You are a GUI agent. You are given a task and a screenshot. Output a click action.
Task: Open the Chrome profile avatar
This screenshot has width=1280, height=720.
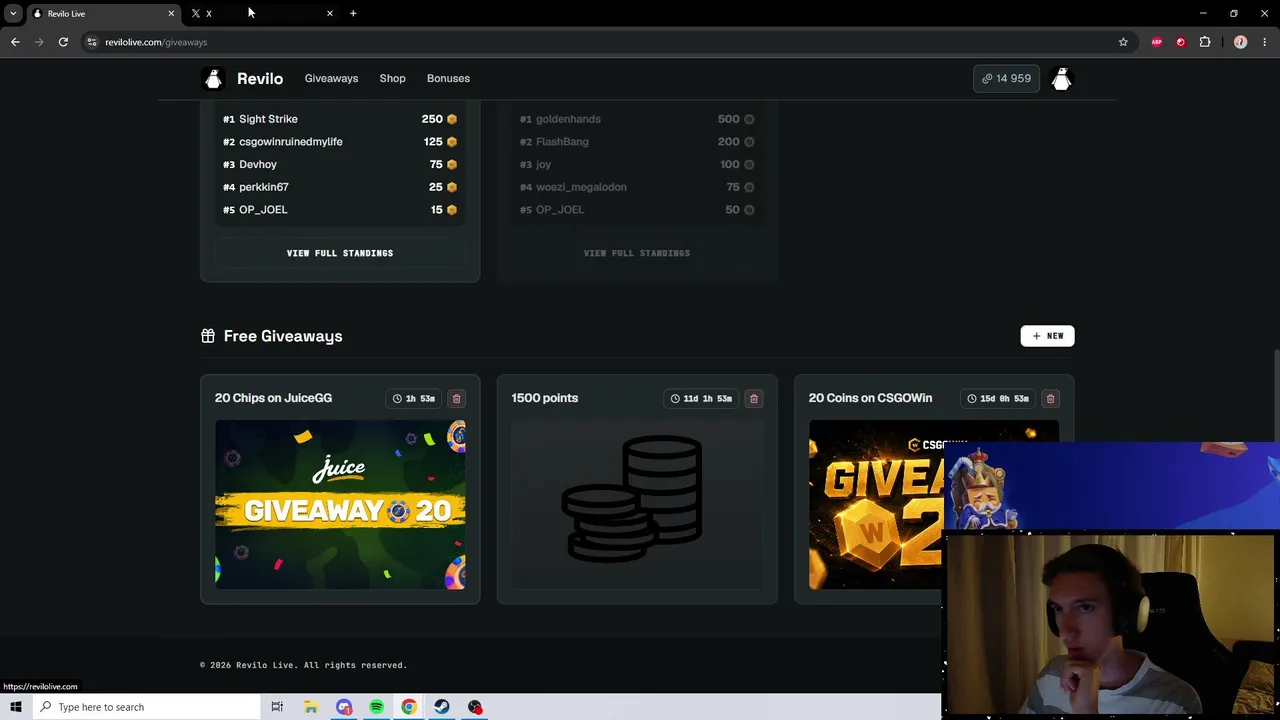[x=1241, y=42]
